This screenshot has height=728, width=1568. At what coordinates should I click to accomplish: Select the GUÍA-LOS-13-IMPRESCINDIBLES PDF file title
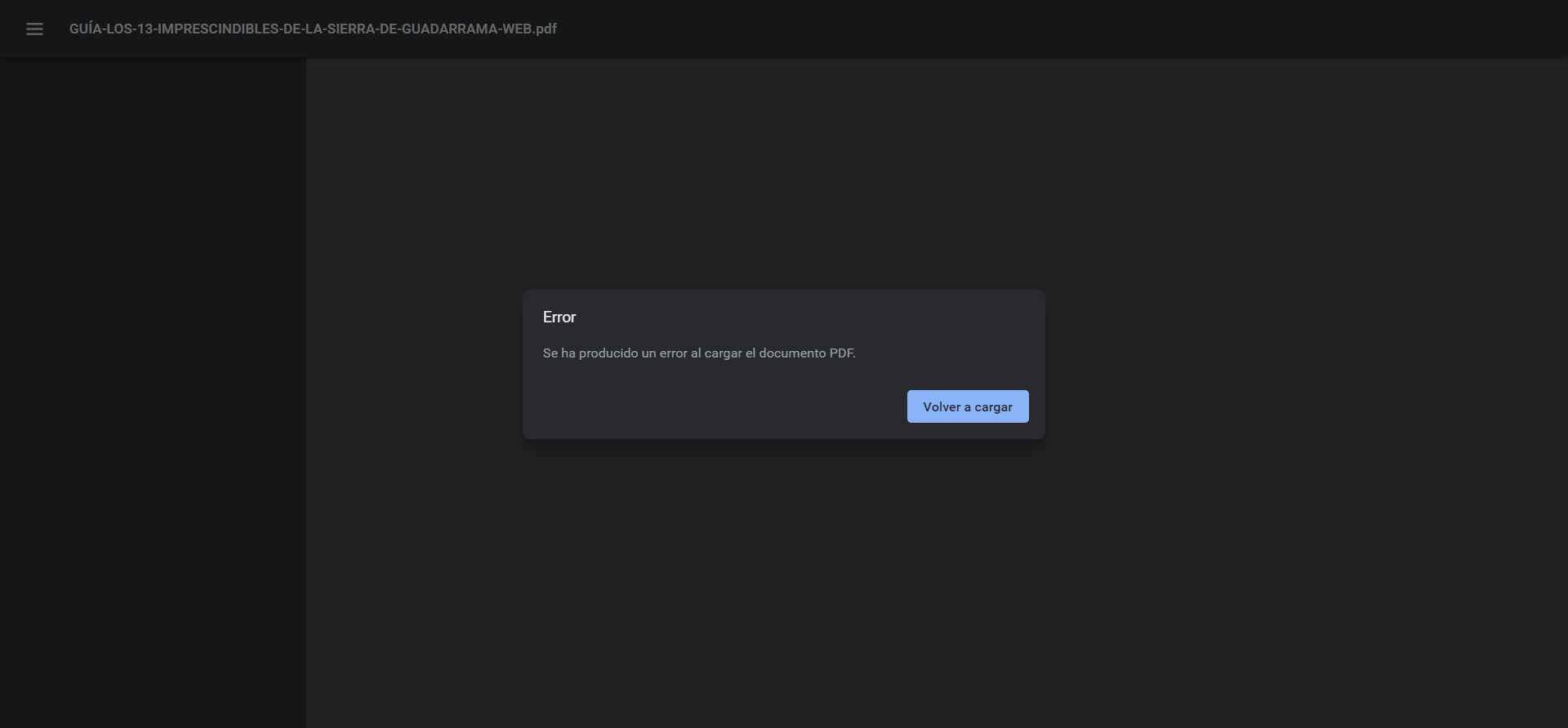[x=313, y=29]
